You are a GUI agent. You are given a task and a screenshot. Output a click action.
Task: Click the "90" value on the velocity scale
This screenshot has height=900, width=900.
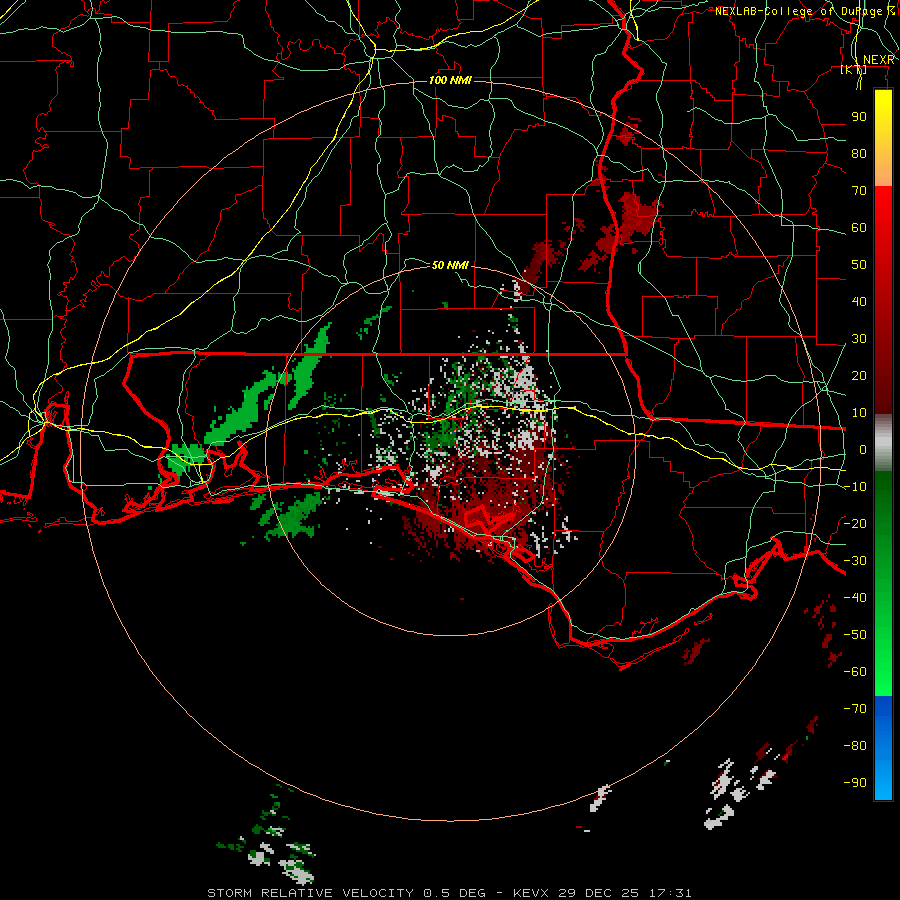coord(859,117)
